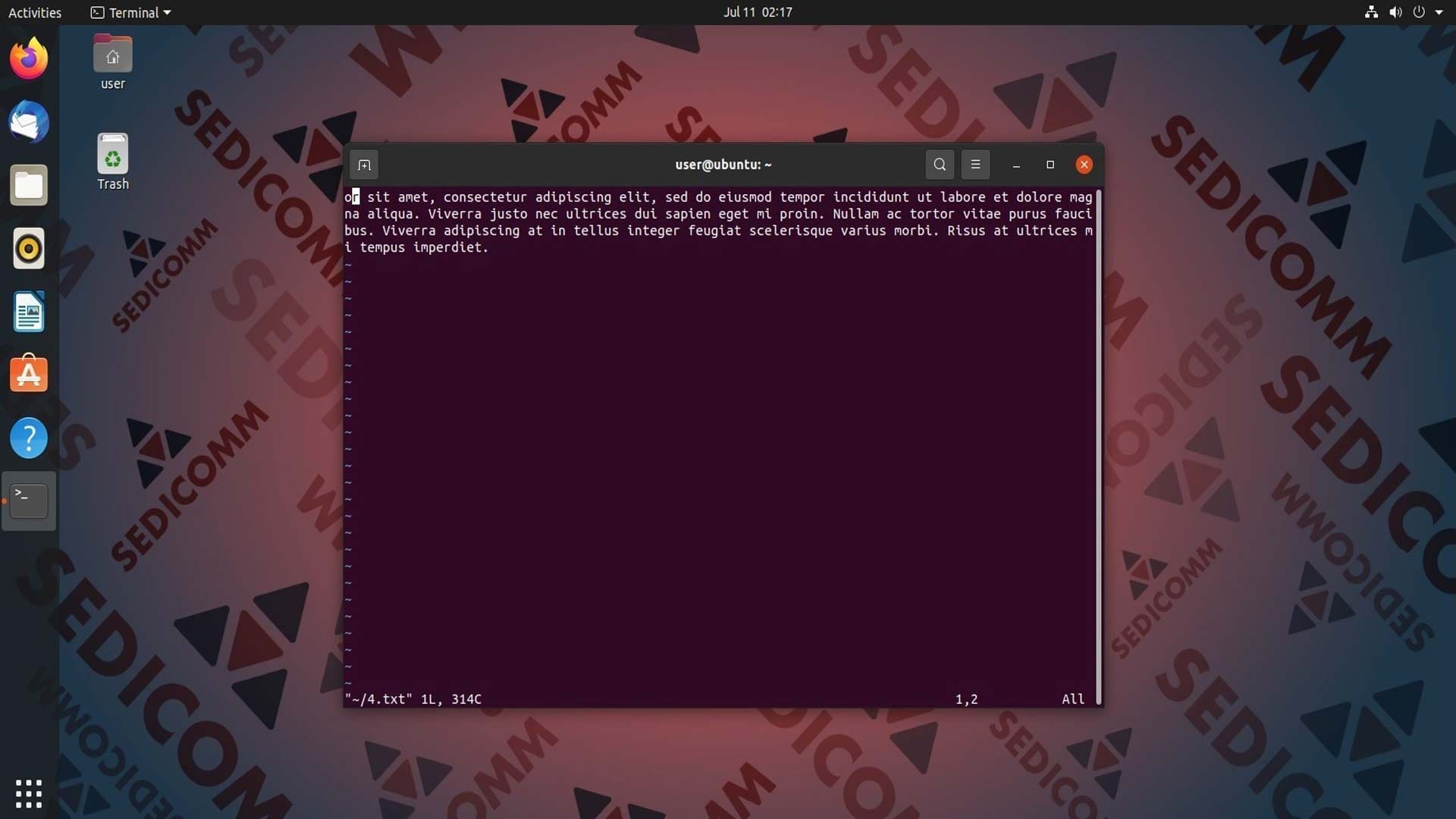The height and width of the screenshot is (819, 1456).
Task: Click the word "Viverra" after aliqua
Action: pyautogui.click(x=455, y=214)
